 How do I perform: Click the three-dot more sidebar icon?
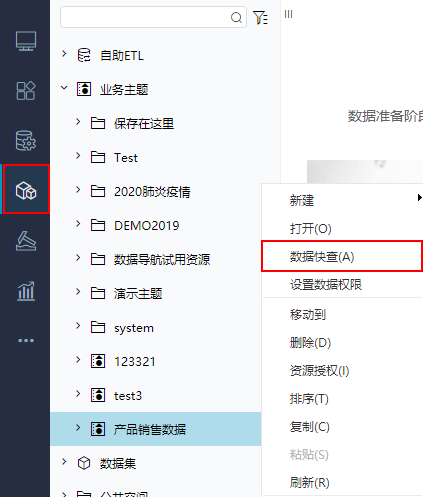coord(26,340)
